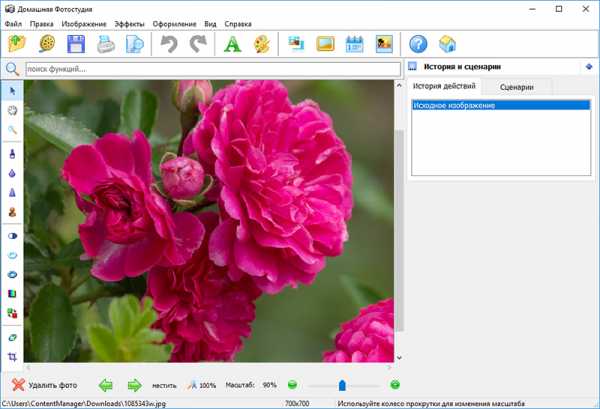
Task: Go to previous photo with green left arrow
Action: tap(105, 385)
